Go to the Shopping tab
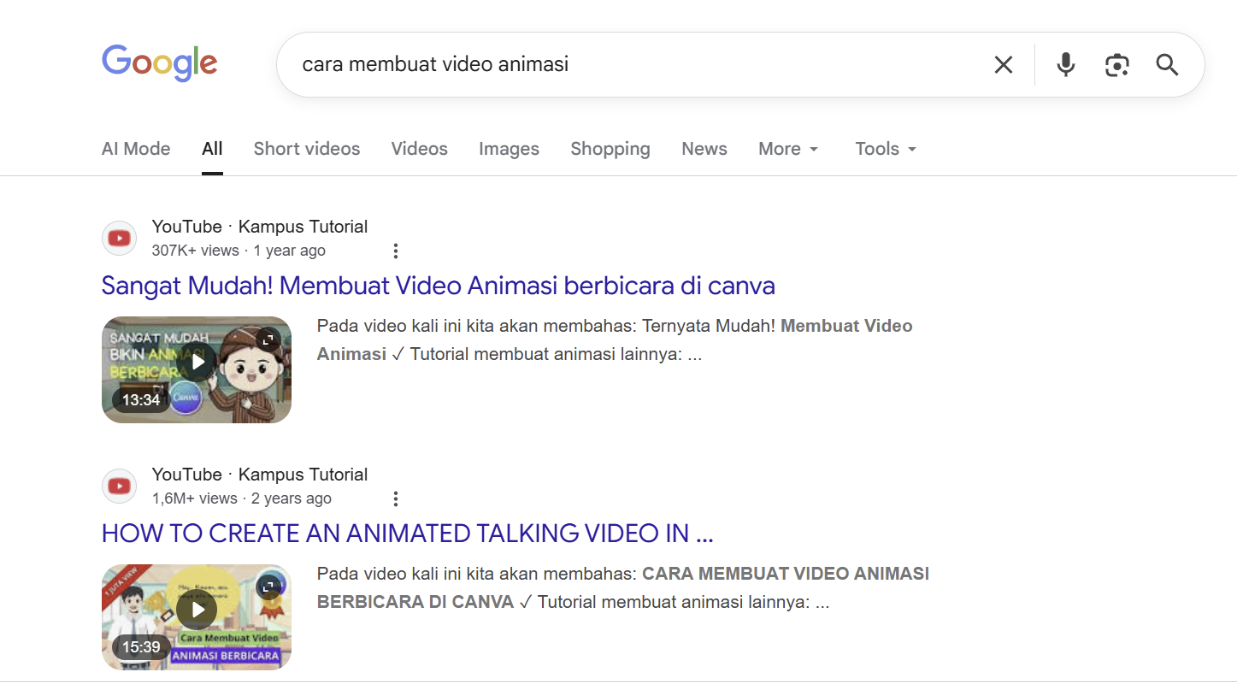Image resolution: width=1237 pixels, height=684 pixels. pos(610,149)
